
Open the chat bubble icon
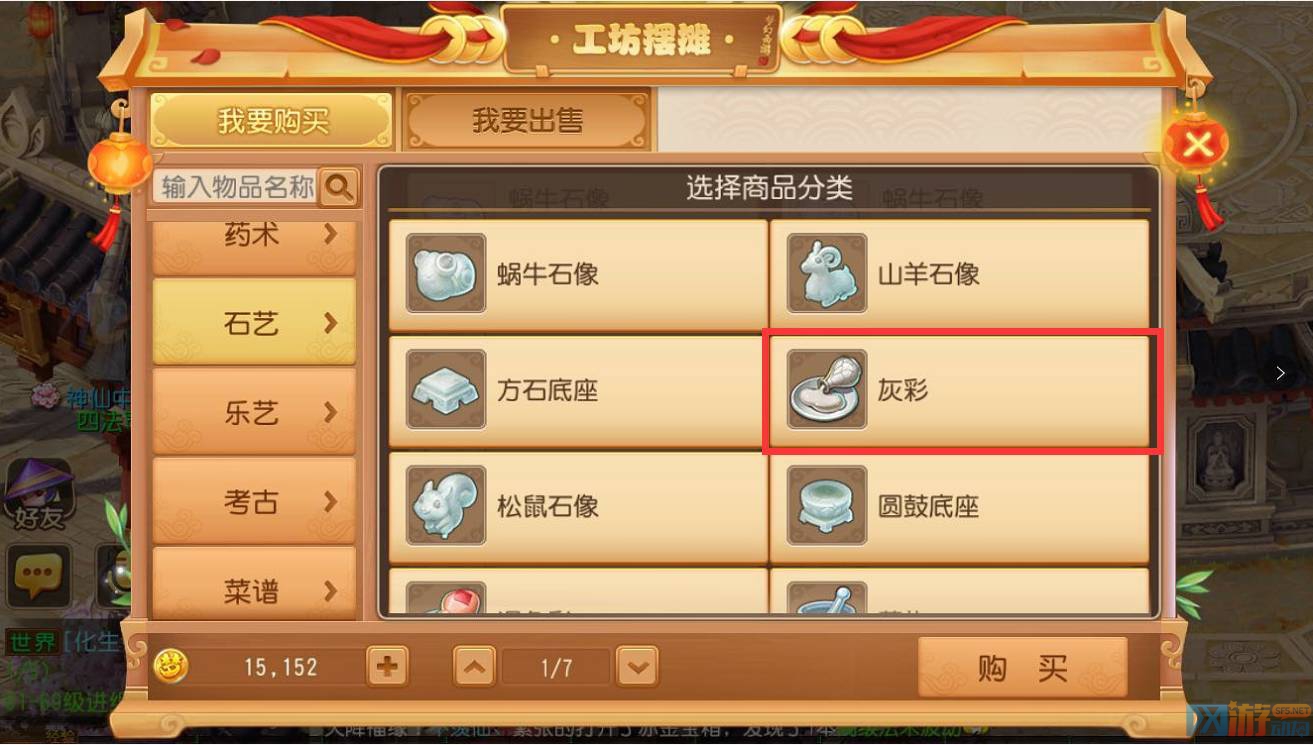coord(38,577)
